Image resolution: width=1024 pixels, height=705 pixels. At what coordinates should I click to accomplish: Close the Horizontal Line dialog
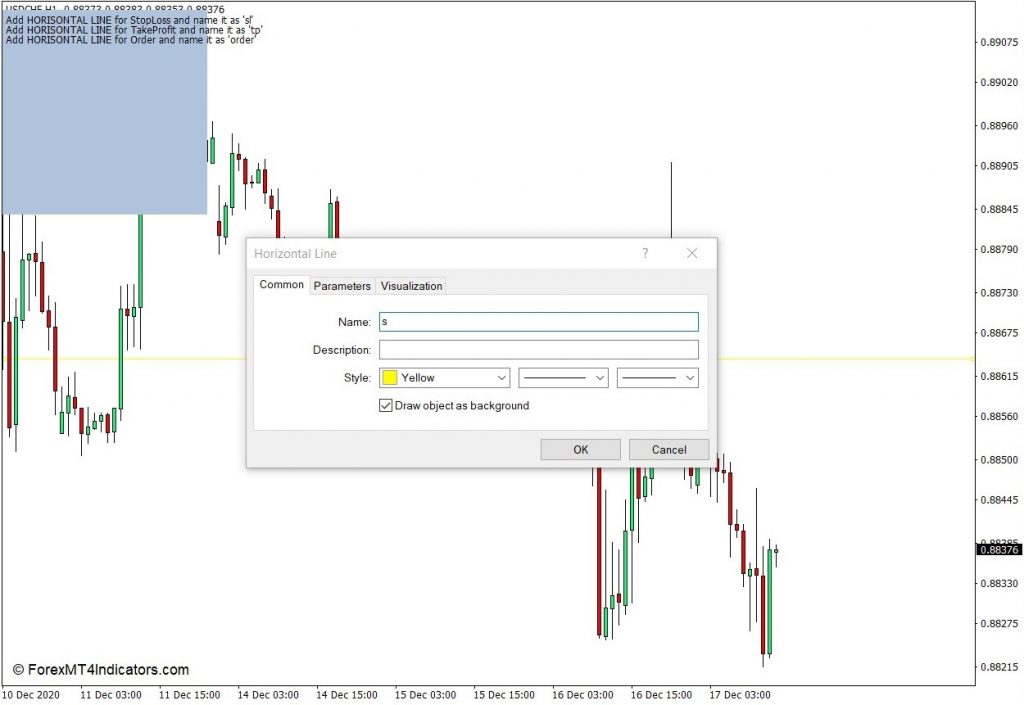(x=692, y=253)
